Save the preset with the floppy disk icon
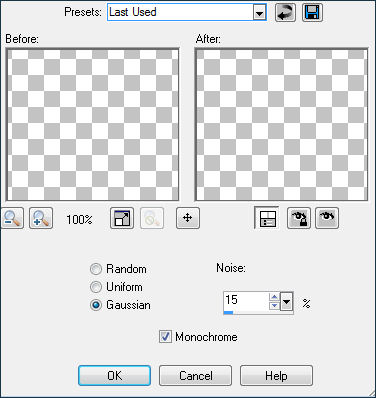 tap(312, 13)
